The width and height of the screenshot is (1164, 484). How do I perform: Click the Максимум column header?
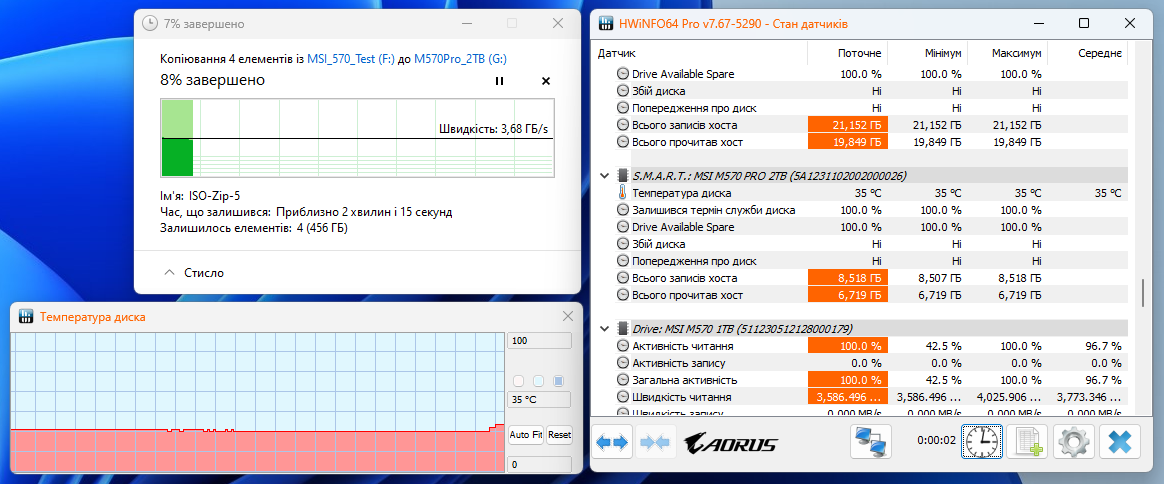1016,53
